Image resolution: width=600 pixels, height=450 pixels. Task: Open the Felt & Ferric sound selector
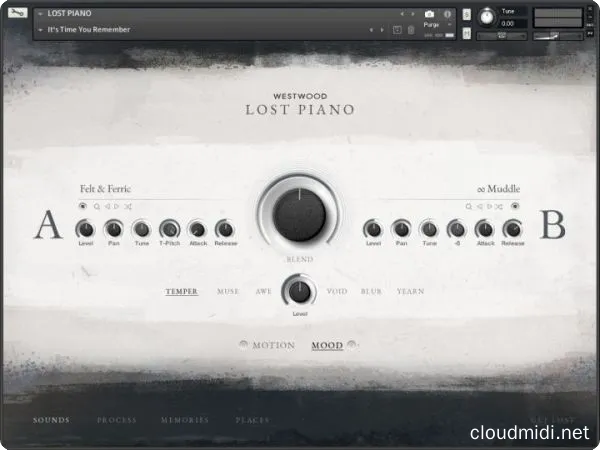point(105,189)
